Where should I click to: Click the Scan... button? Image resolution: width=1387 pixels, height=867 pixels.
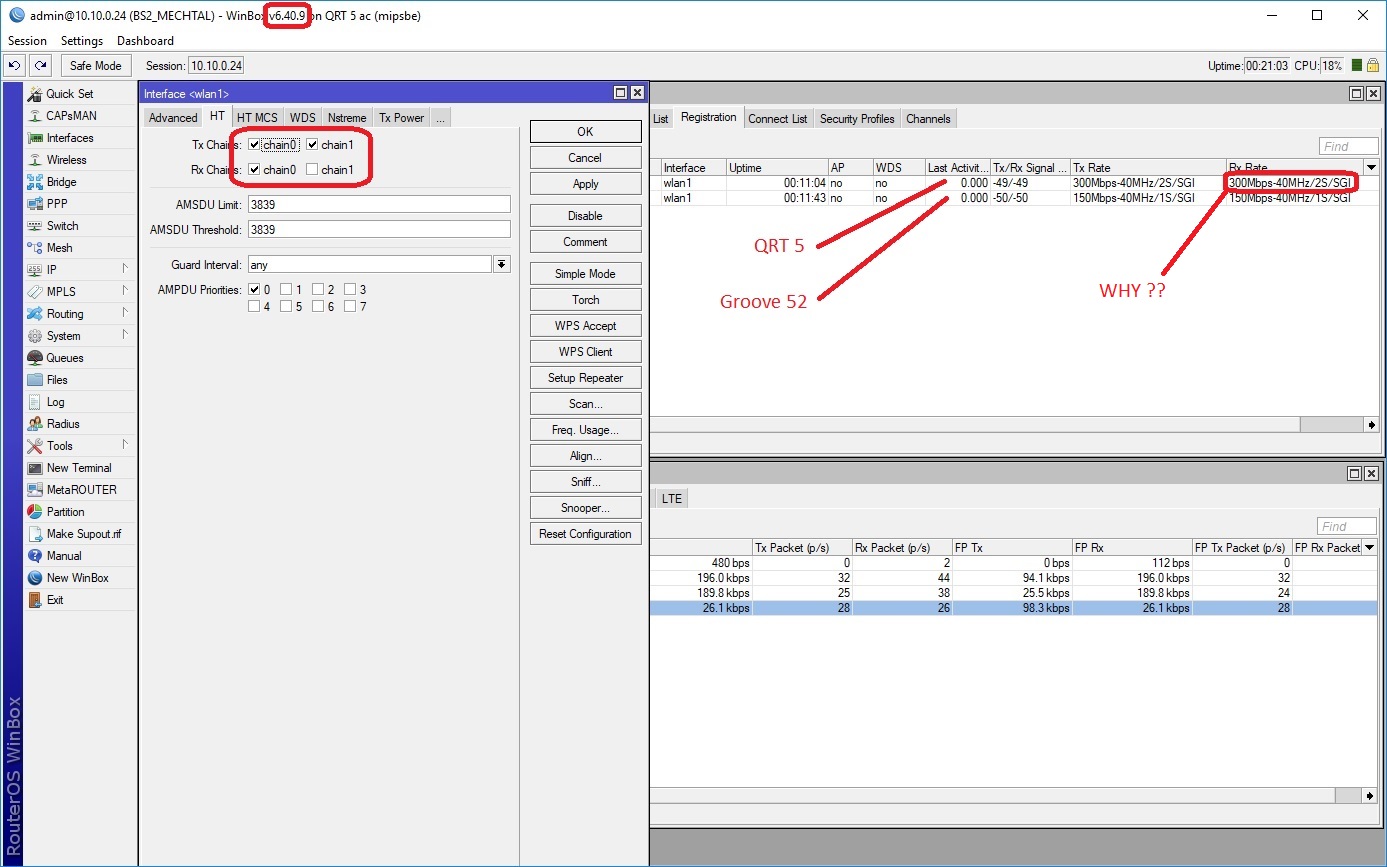pos(585,404)
